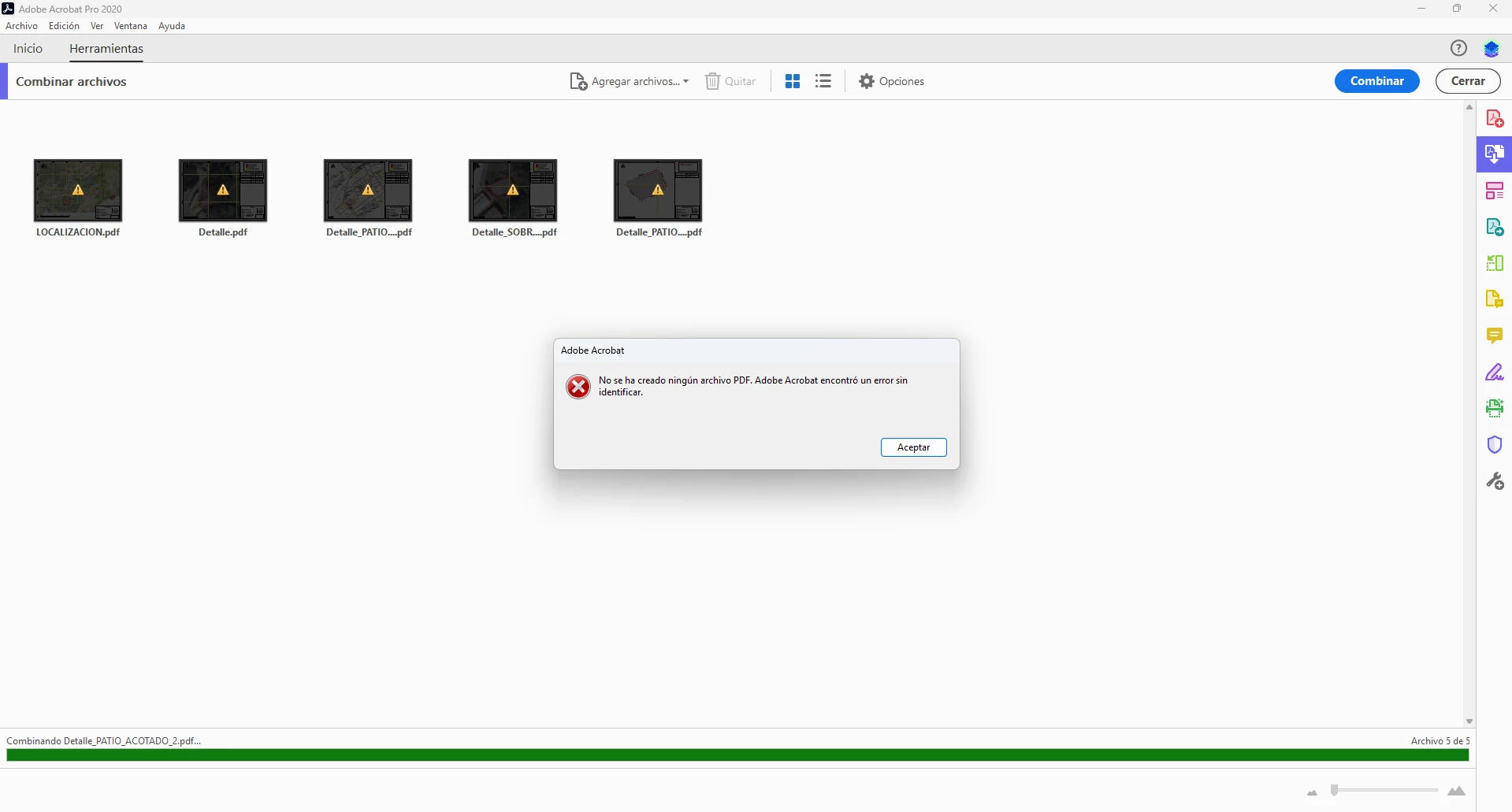This screenshot has width=1512, height=812.
Task: Click the file pane scrollbar up arrow
Action: pos(1469,107)
